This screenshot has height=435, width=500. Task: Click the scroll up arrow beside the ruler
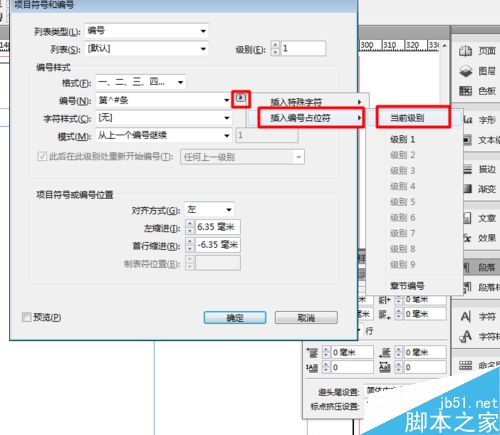pos(445,45)
